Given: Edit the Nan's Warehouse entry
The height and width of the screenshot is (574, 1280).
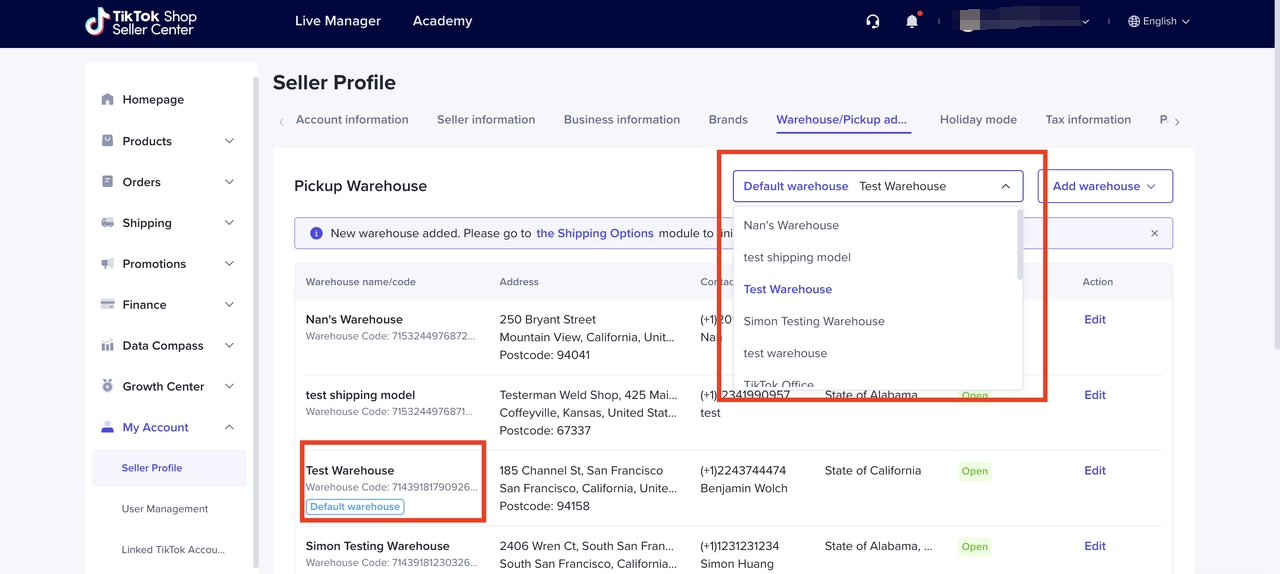Looking at the screenshot, I should [x=1094, y=320].
